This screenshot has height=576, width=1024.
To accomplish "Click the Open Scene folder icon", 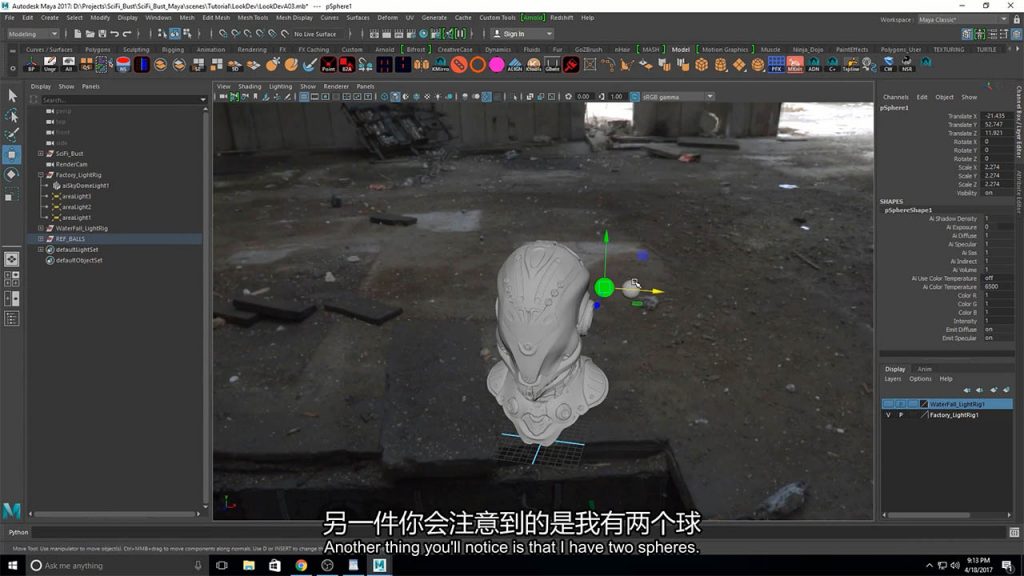I will [x=89, y=34].
